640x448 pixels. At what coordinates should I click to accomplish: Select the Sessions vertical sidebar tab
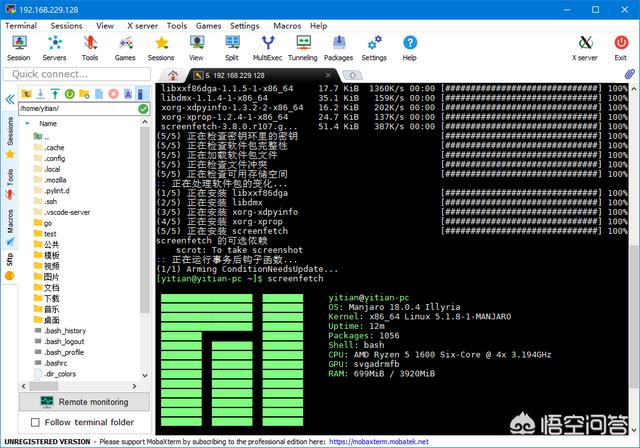coord(10,137)
